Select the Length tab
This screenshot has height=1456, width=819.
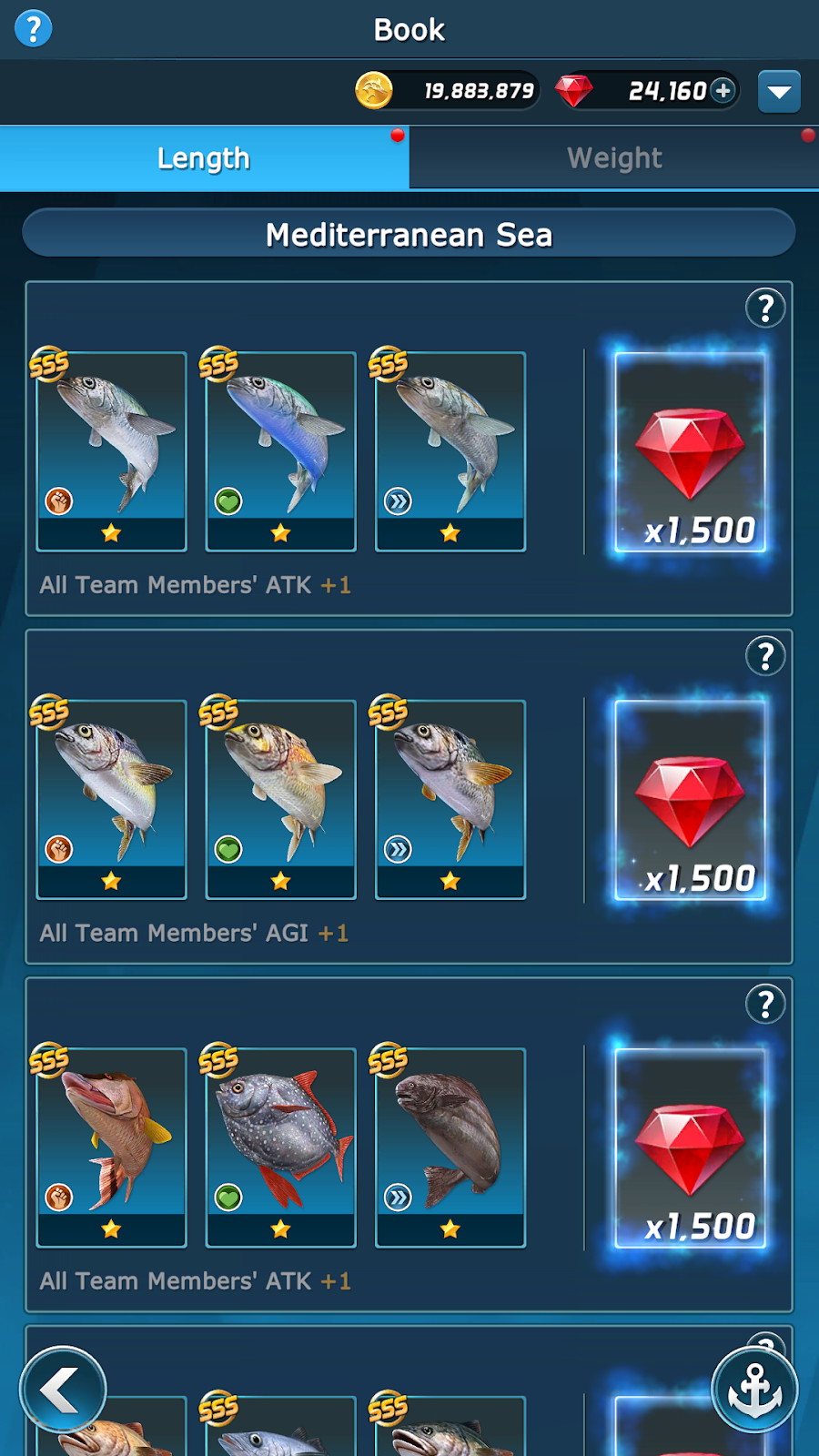[204, 157]
